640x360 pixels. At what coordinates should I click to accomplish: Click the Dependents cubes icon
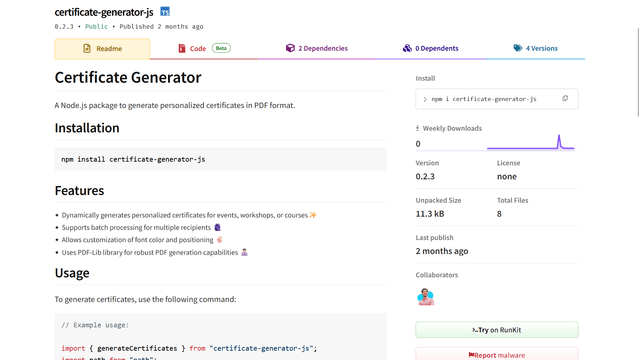(x=407, y=48)
